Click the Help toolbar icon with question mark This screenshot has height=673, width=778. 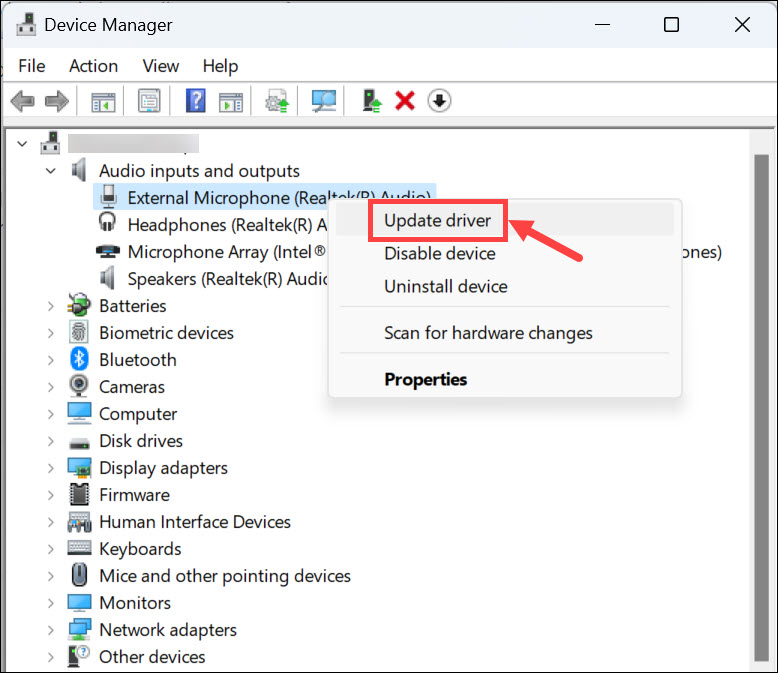coord(196,101)
